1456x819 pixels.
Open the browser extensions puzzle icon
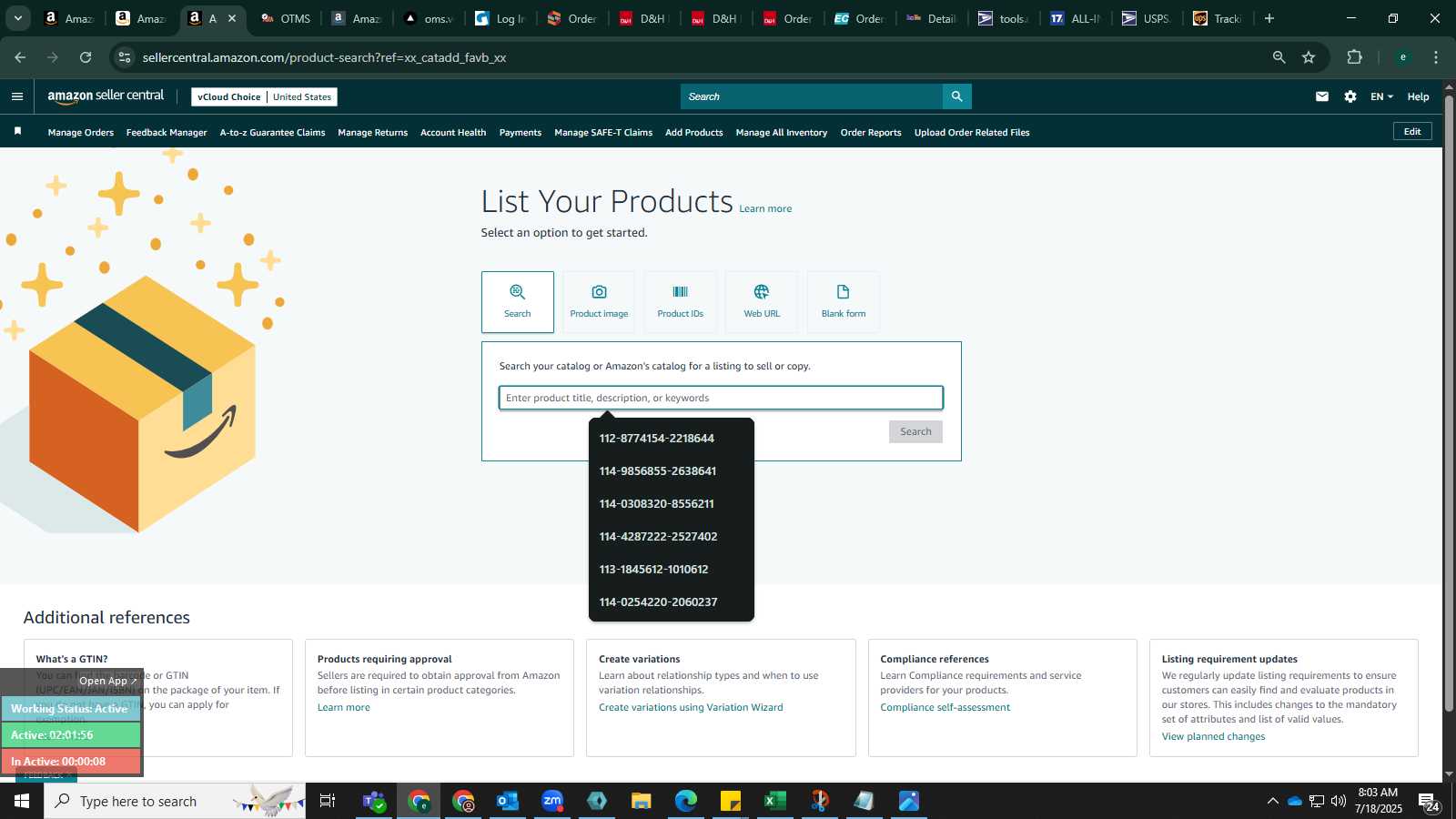(x=1355, y=57)
